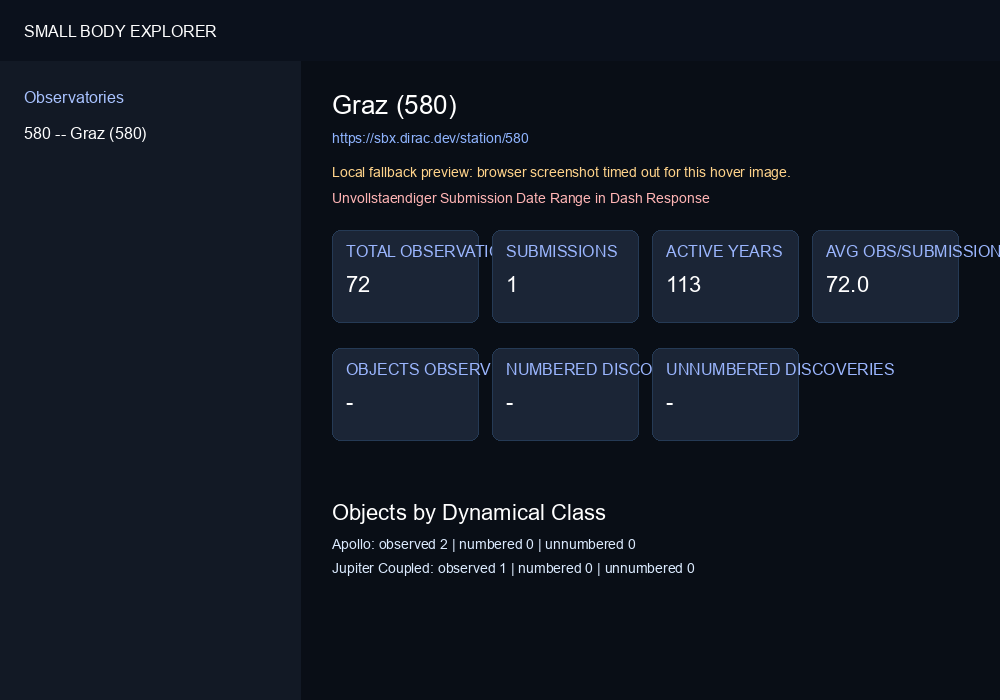Click the Graz (580) page heading
The height and width of the screenshot is (700, 1000).
394,105
